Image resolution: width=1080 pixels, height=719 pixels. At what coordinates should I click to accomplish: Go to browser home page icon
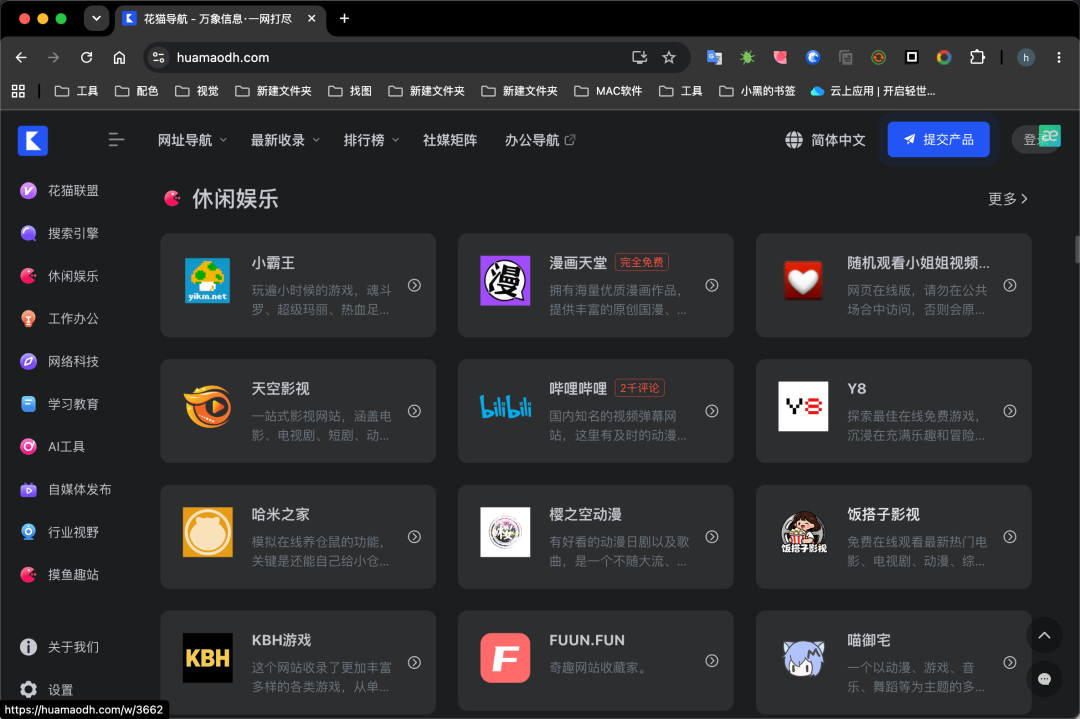[x=119, y=57]
